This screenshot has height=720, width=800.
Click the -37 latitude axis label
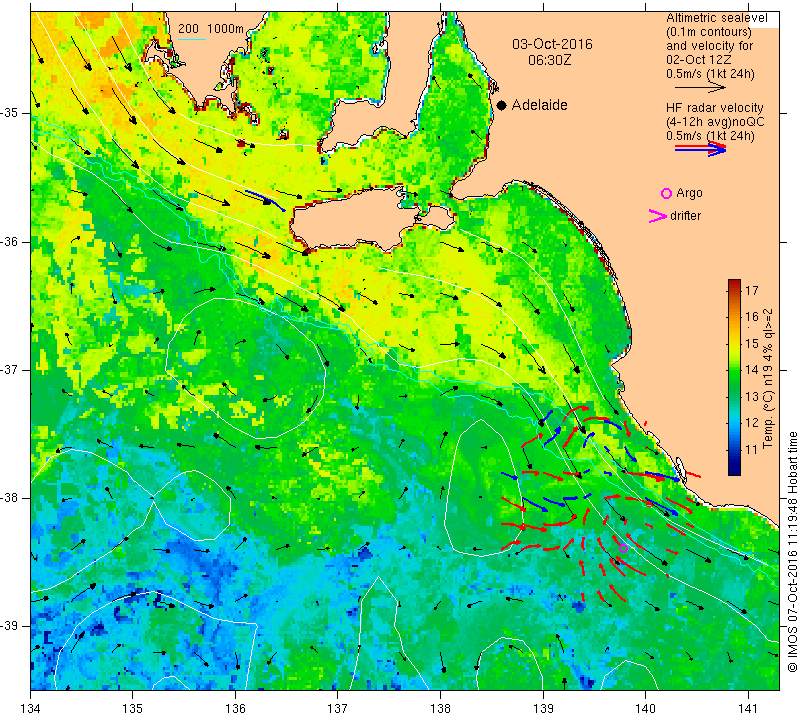[10, 369]
